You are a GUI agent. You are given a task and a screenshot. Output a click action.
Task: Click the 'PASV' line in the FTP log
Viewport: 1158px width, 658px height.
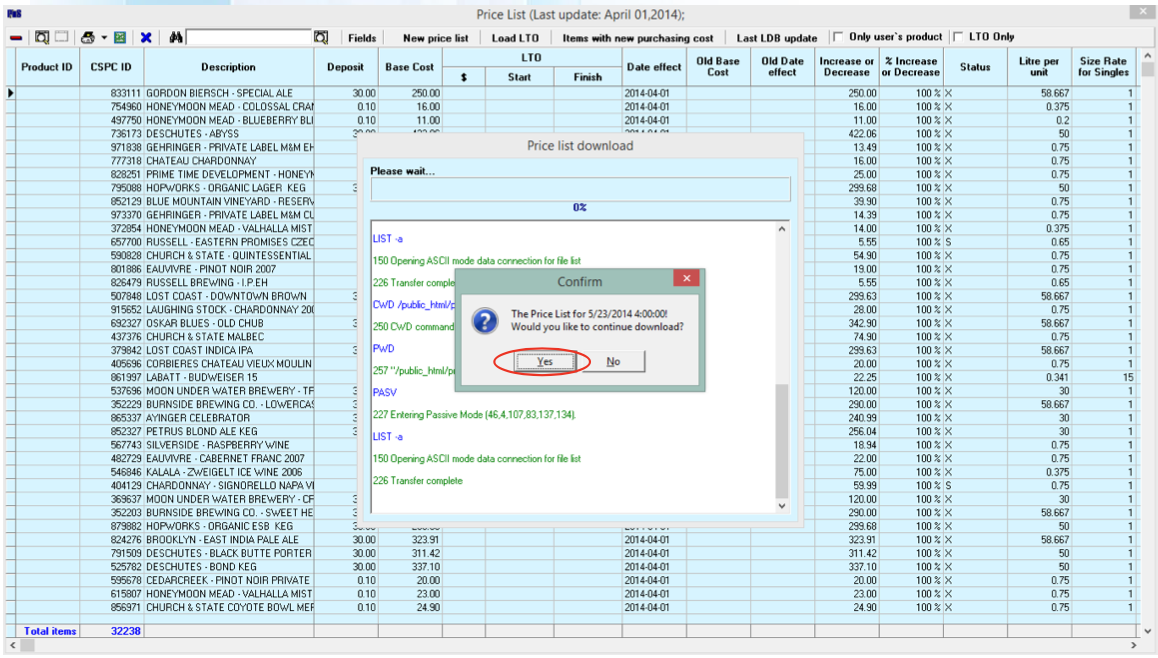click(385, 392)
